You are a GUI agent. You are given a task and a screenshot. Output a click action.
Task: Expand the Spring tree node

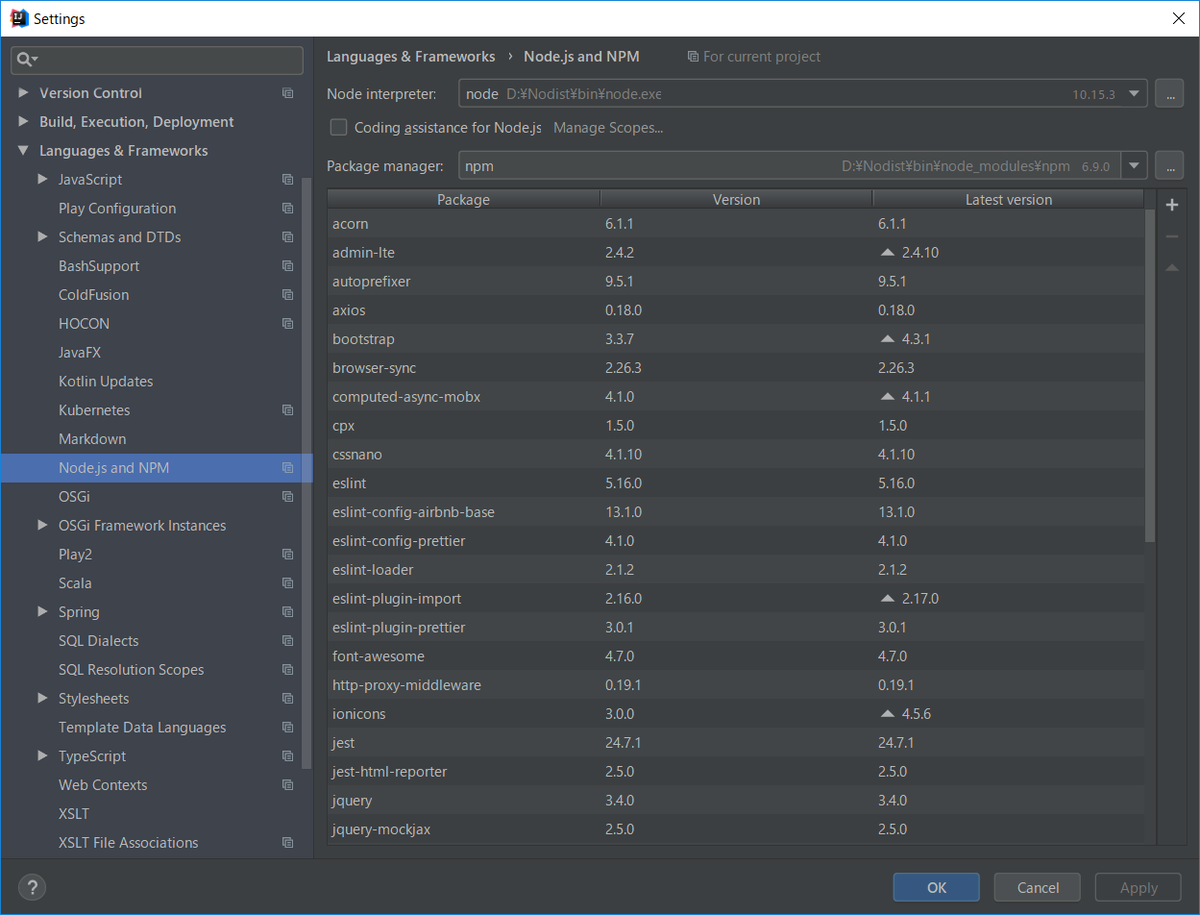pyautogui.click(x=42, y=612)
